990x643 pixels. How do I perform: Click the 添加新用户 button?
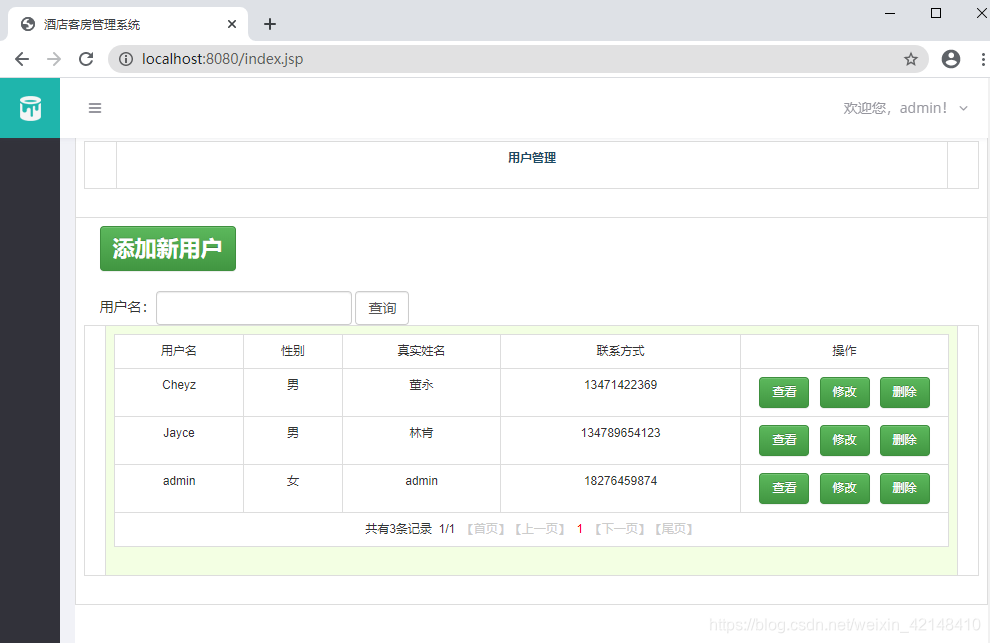(x=168, y=248)
